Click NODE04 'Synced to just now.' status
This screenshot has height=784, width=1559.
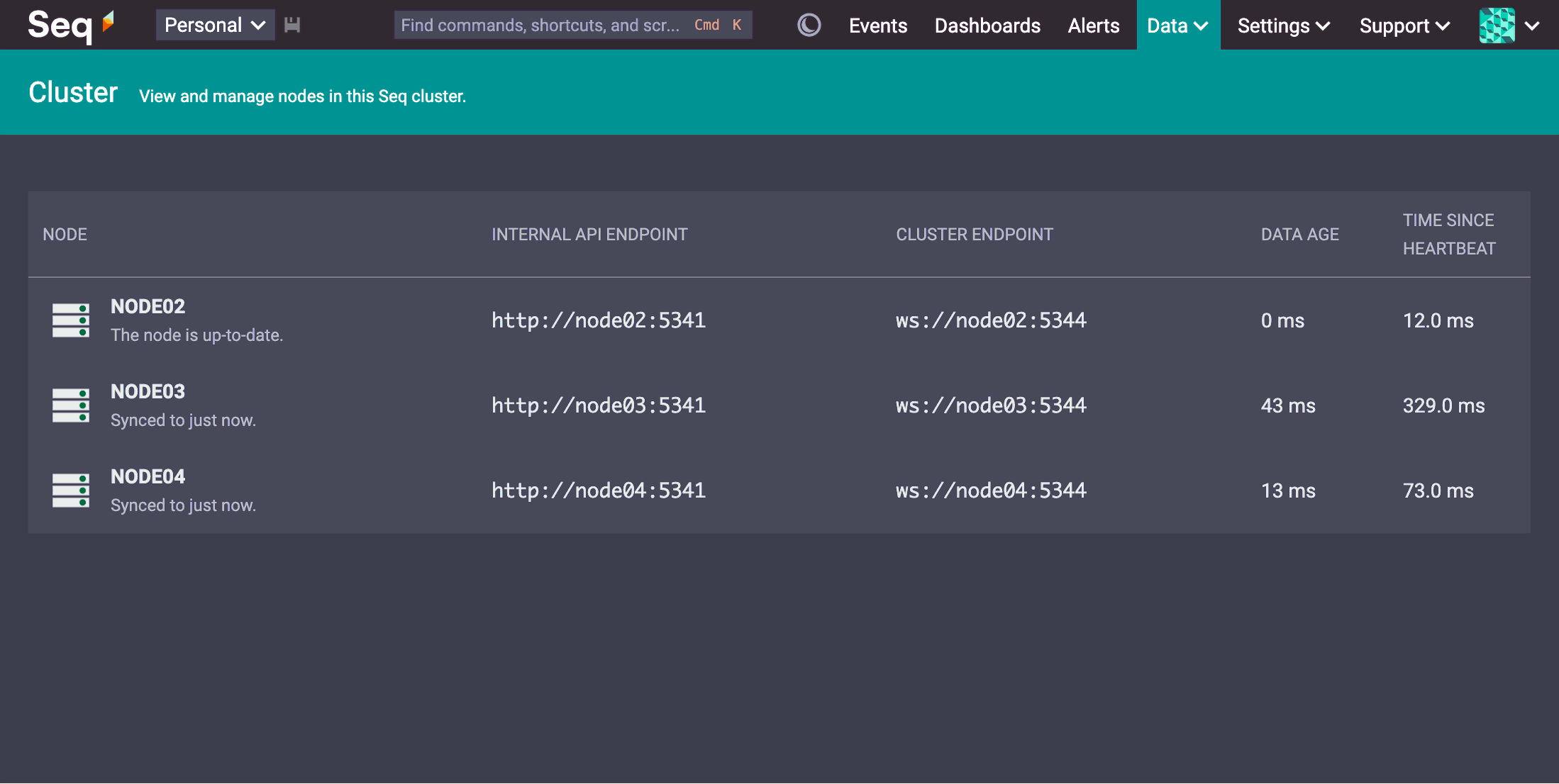click(183, 505)
